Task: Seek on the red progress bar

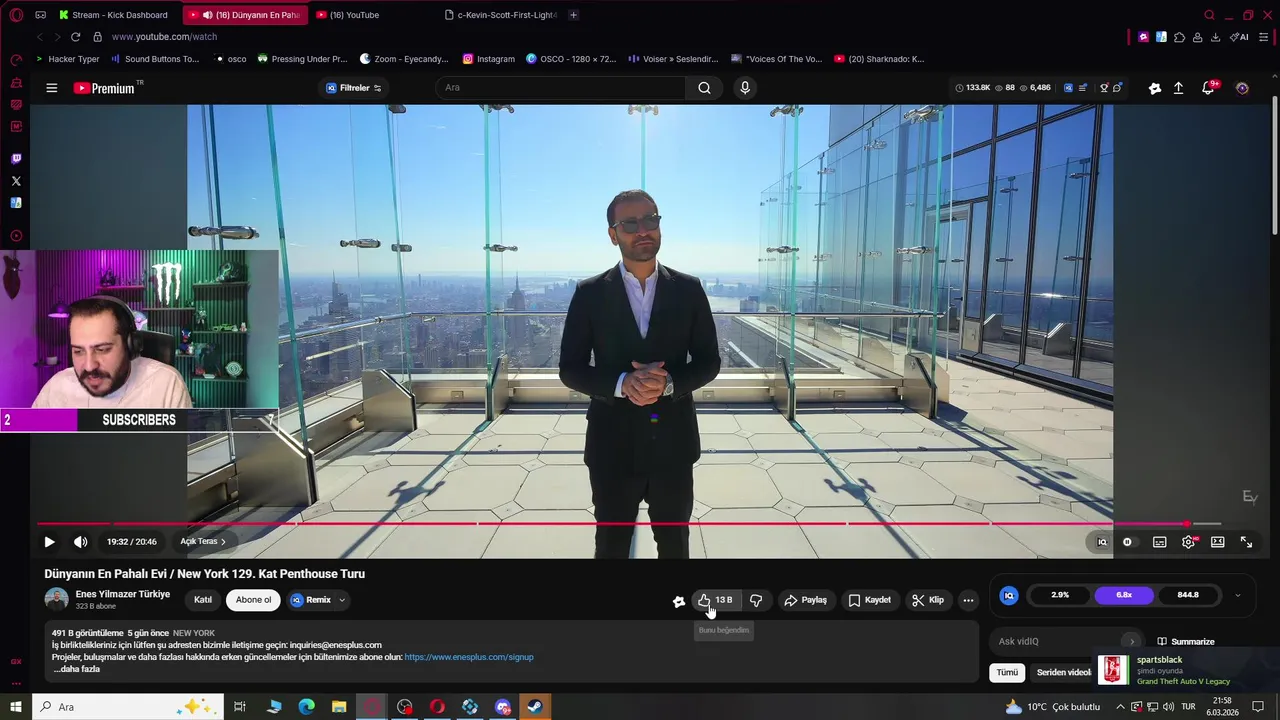Action: click(629, 523)
